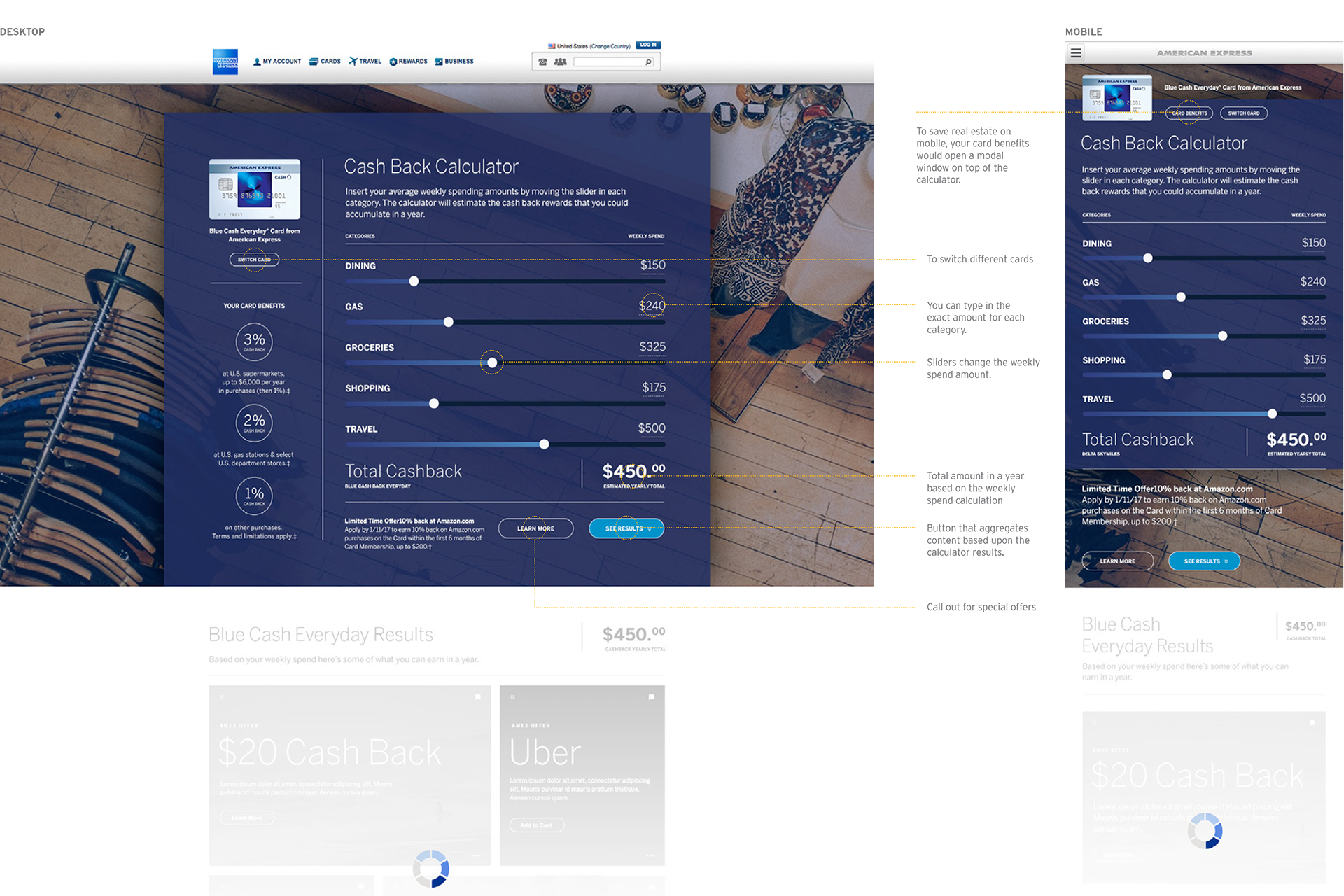Click the desktop Dining $150 amount field
1344x896 pixels.
(652, 265)
